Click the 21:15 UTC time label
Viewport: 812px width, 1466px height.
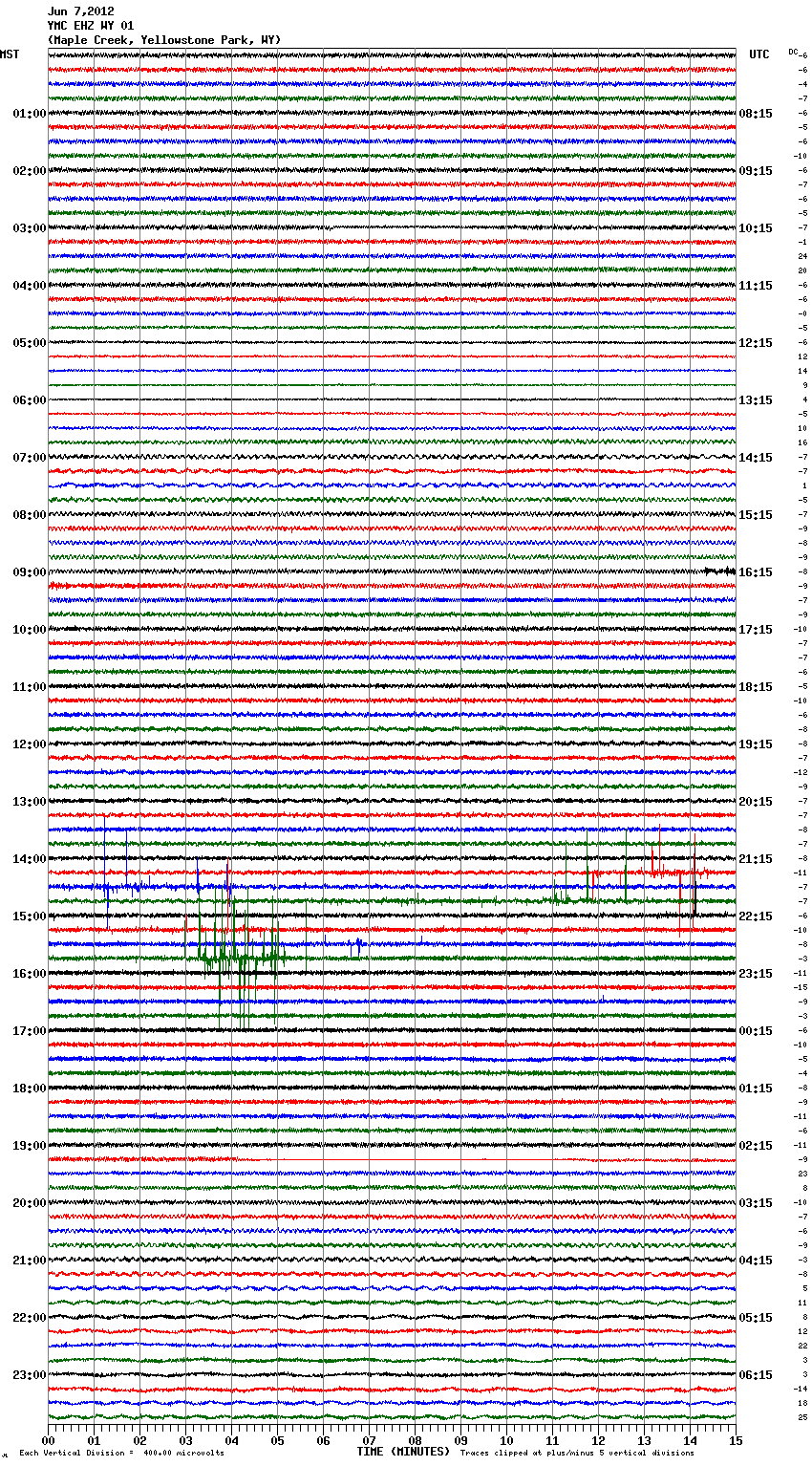tap(756, 859)
